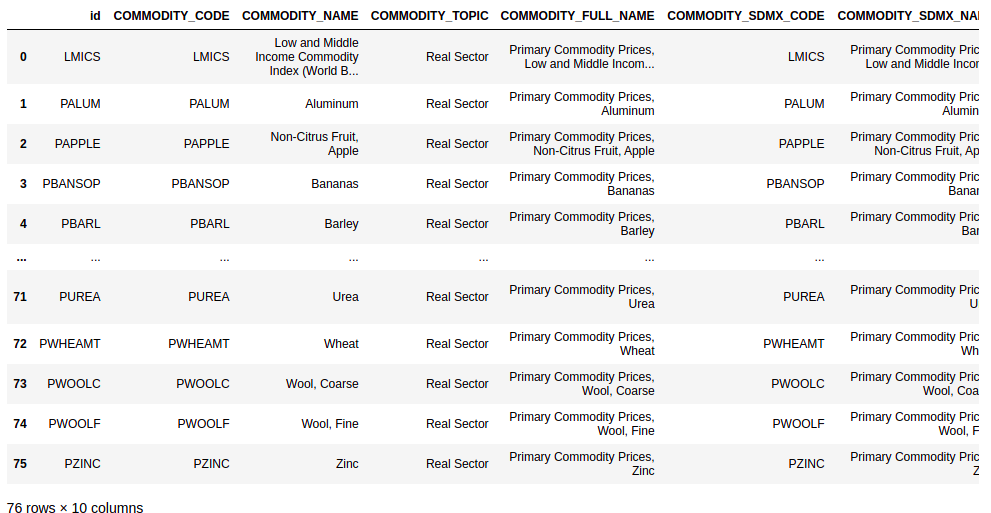
Task: Click Real Sector topic in Zinc row
Action: coord(457,464)
